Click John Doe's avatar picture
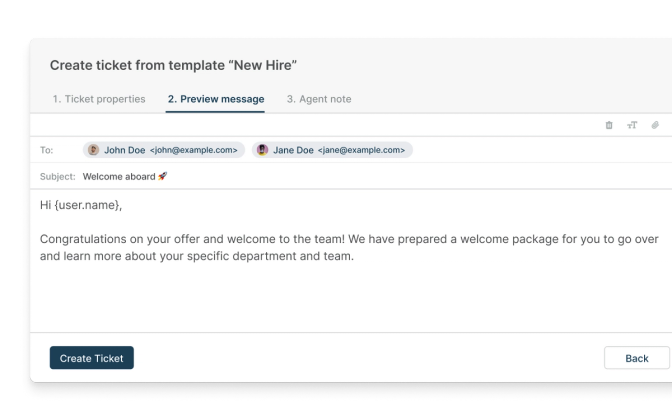The image size is (672, 420). coord(93,150)
